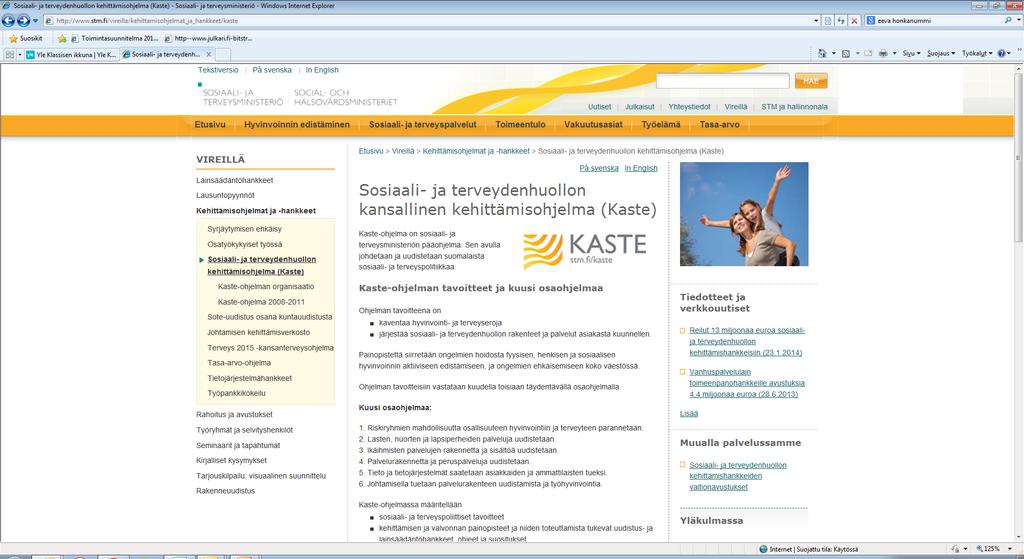The width and height of the screenshot is (1024, 559).
Task: Click the magnifier icon in the browser search box
Action: pos(1008,21)
